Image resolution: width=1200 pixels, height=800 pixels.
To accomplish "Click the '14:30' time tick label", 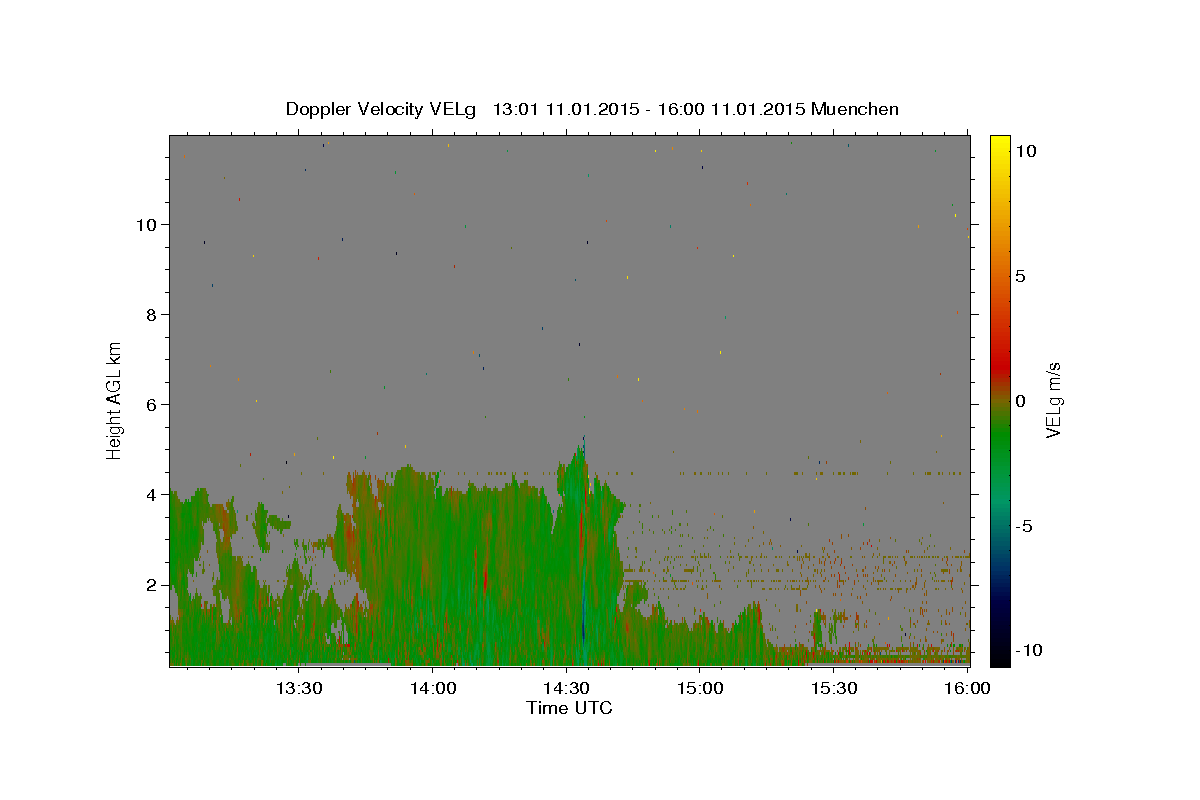I will pos(566,688).
